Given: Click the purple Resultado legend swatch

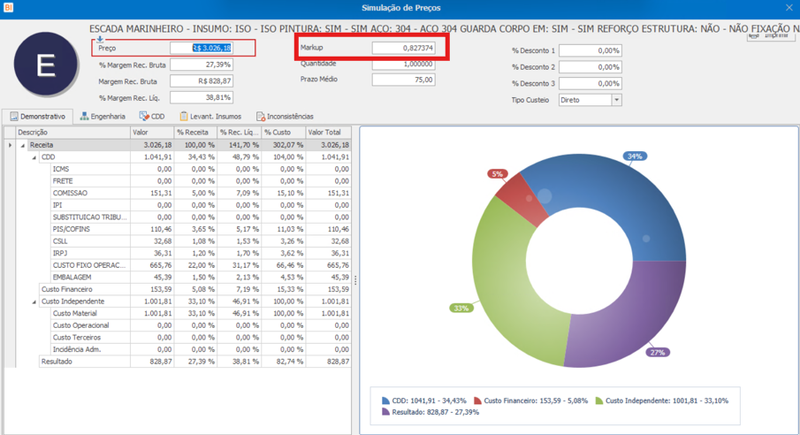Looking at the screenshot, I should click(x=386, y=412).
